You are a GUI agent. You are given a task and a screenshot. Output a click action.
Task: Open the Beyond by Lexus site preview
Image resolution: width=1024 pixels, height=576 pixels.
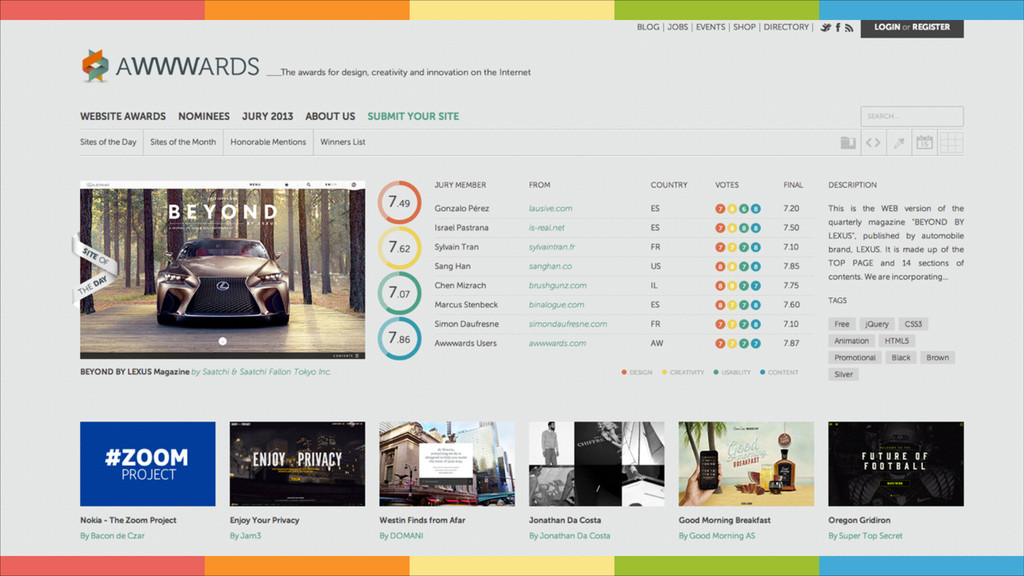point(223,270)
